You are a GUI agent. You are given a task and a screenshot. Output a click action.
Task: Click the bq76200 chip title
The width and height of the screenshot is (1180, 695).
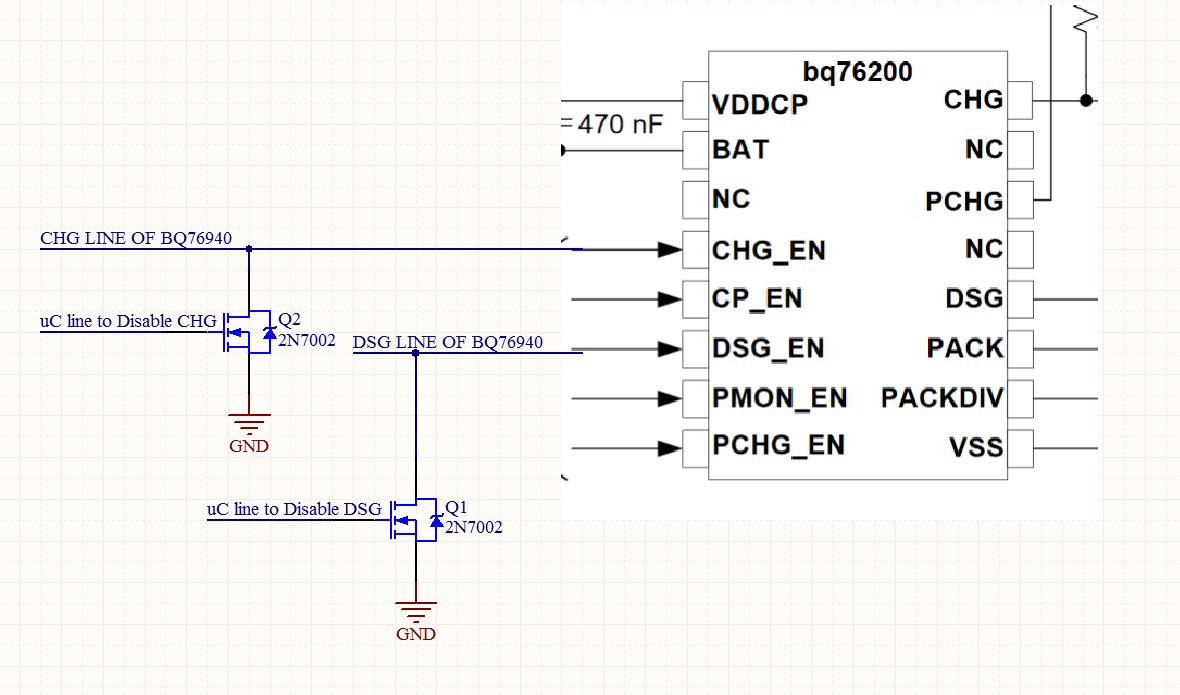click(x=857, y=71)
